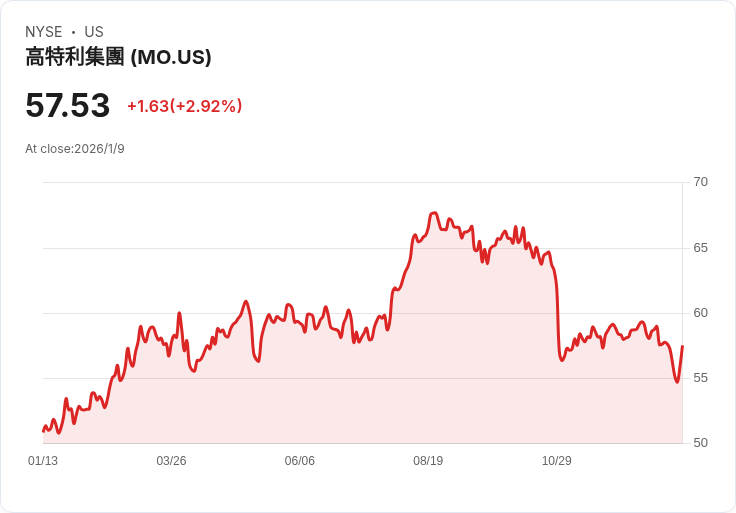Click the At close 2026/1/9 text
The width and height of the screenshot is (736, 513).
tap(75, 149)
